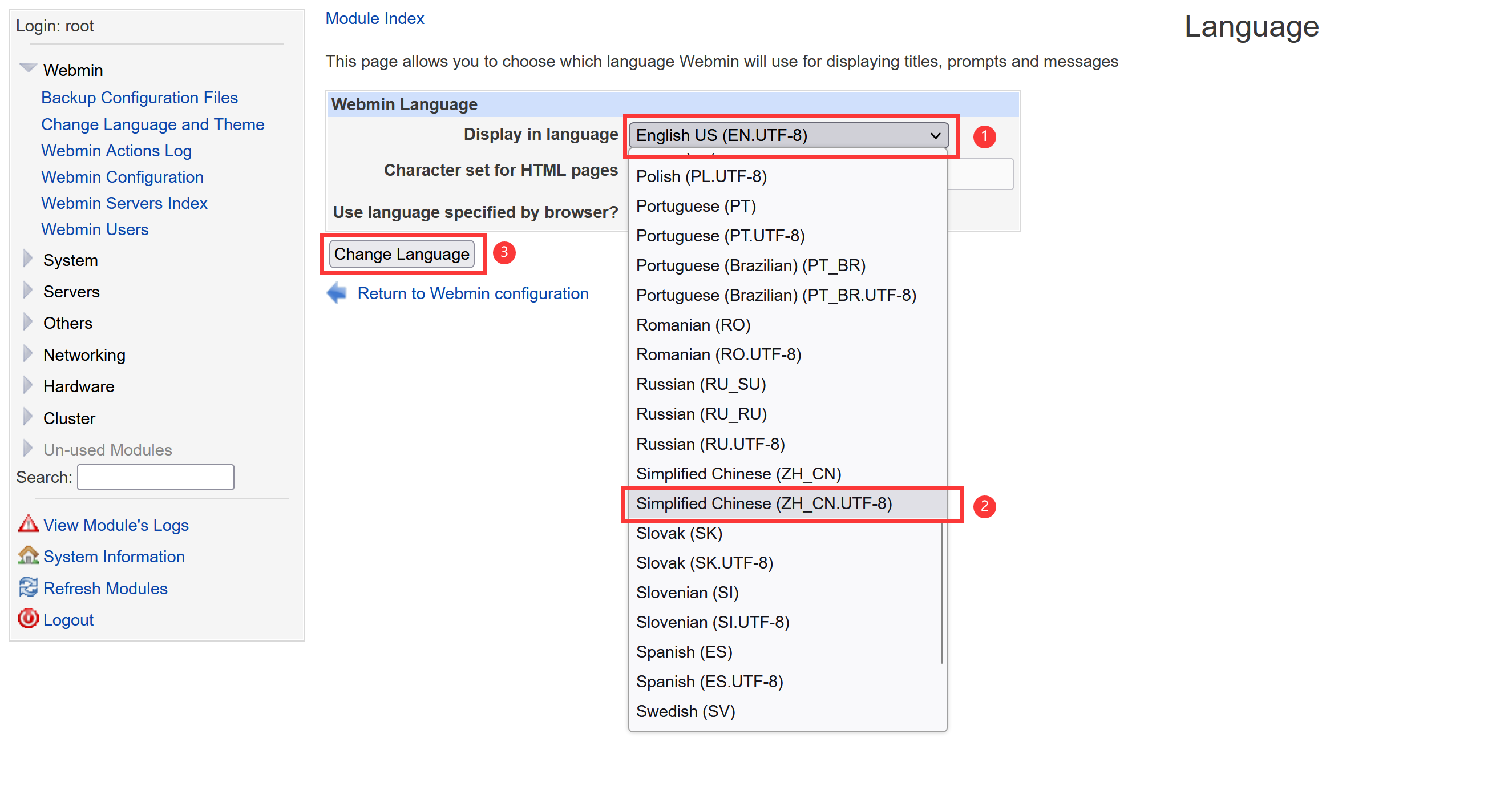Viewport: 1512px width, 806px height.
Task: Expand the Networking category arrow
Action: coord(27,354)
